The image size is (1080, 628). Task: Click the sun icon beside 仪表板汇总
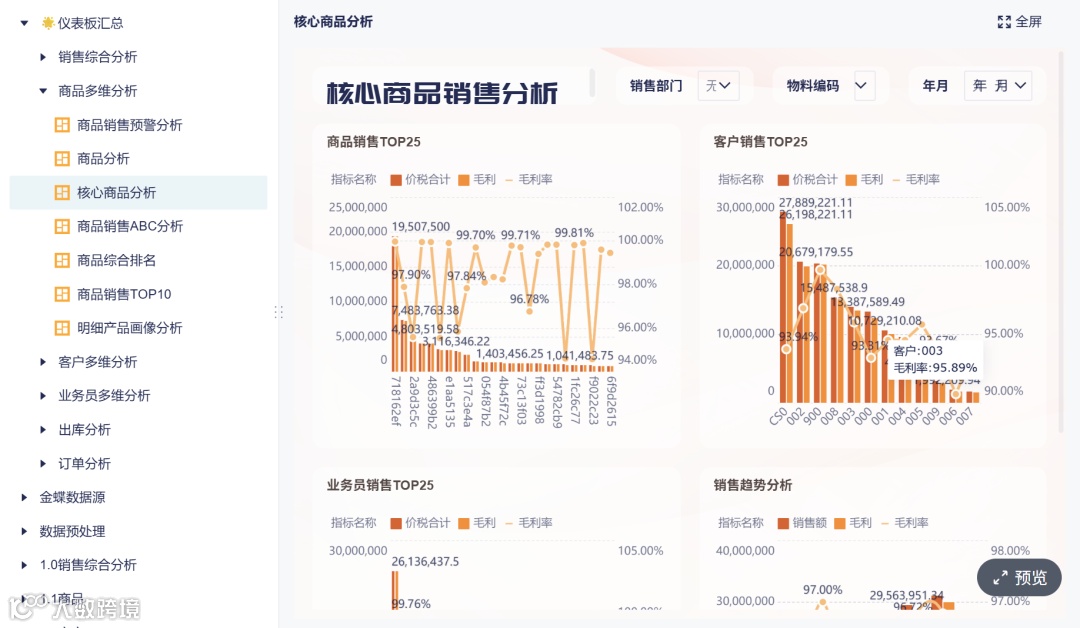point(48,23)
